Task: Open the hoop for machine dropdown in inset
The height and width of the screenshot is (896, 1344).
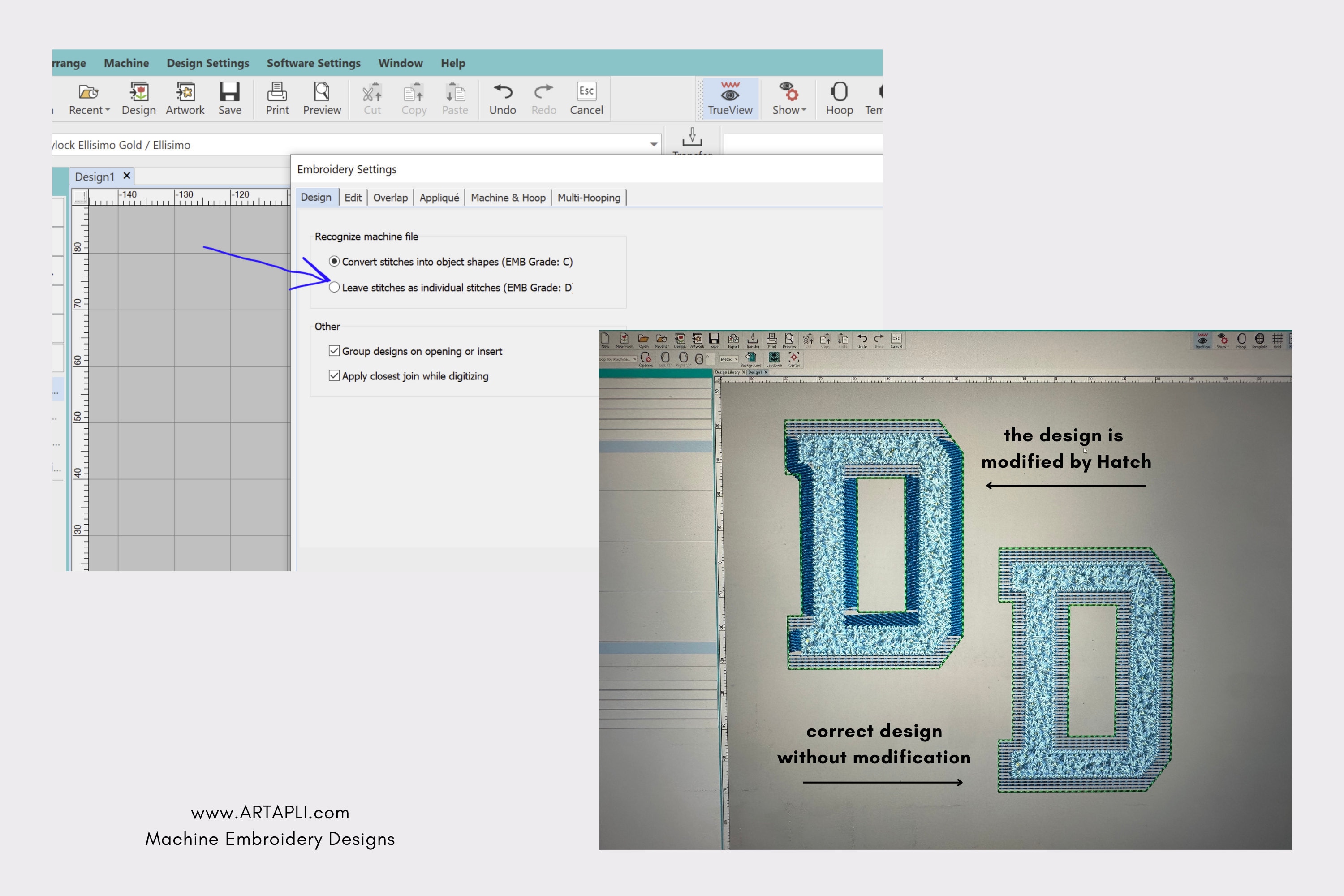Action: click(618, 359)
